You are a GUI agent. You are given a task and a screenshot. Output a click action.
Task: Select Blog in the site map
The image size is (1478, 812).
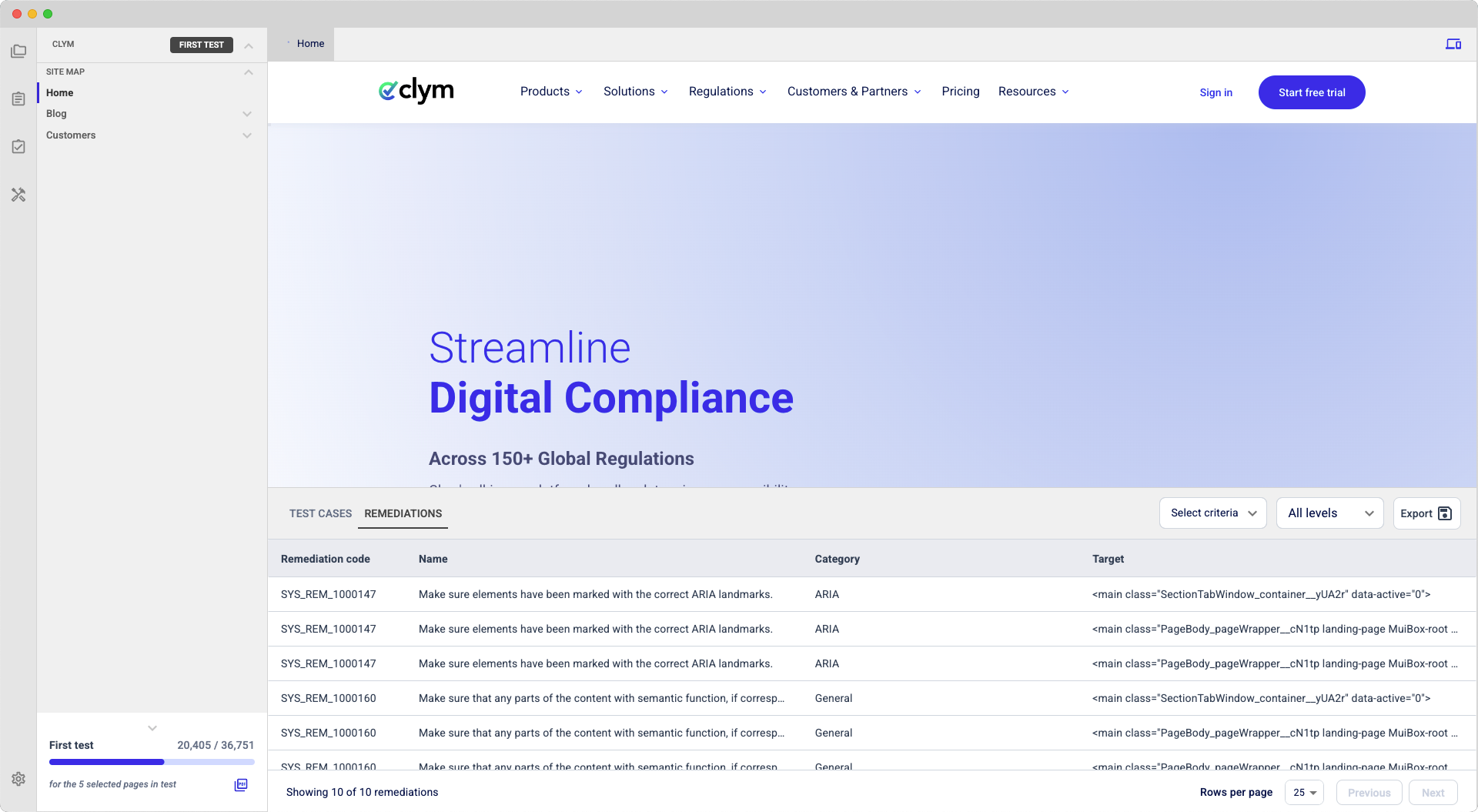pyautogui.click(x=56, y=114)
